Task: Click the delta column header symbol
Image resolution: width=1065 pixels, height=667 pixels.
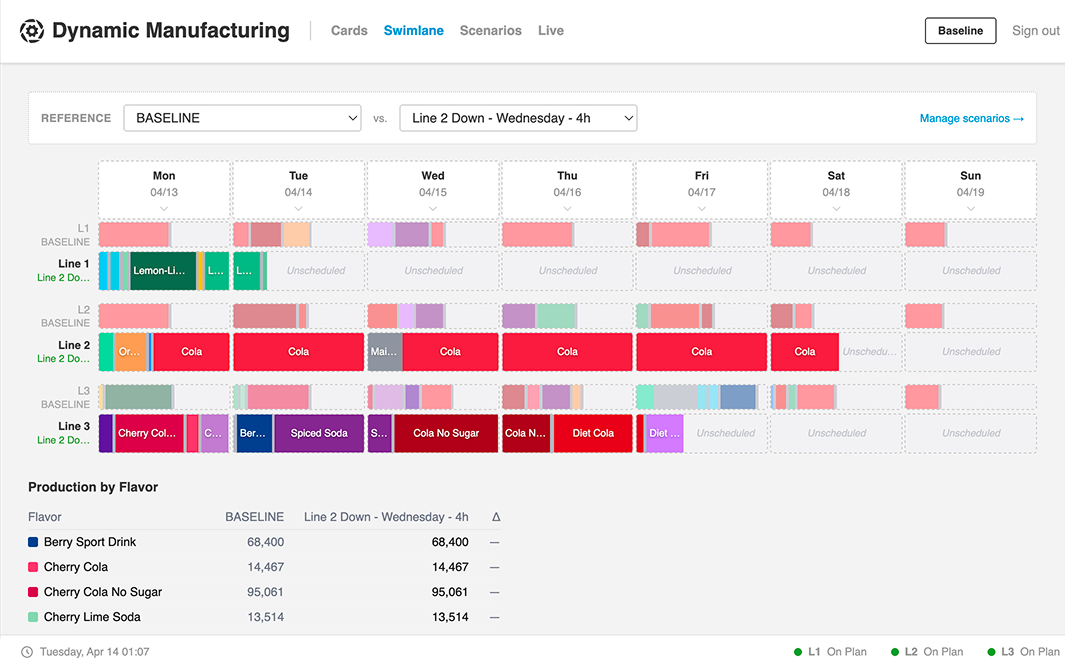Action: [x=496, y=517]
